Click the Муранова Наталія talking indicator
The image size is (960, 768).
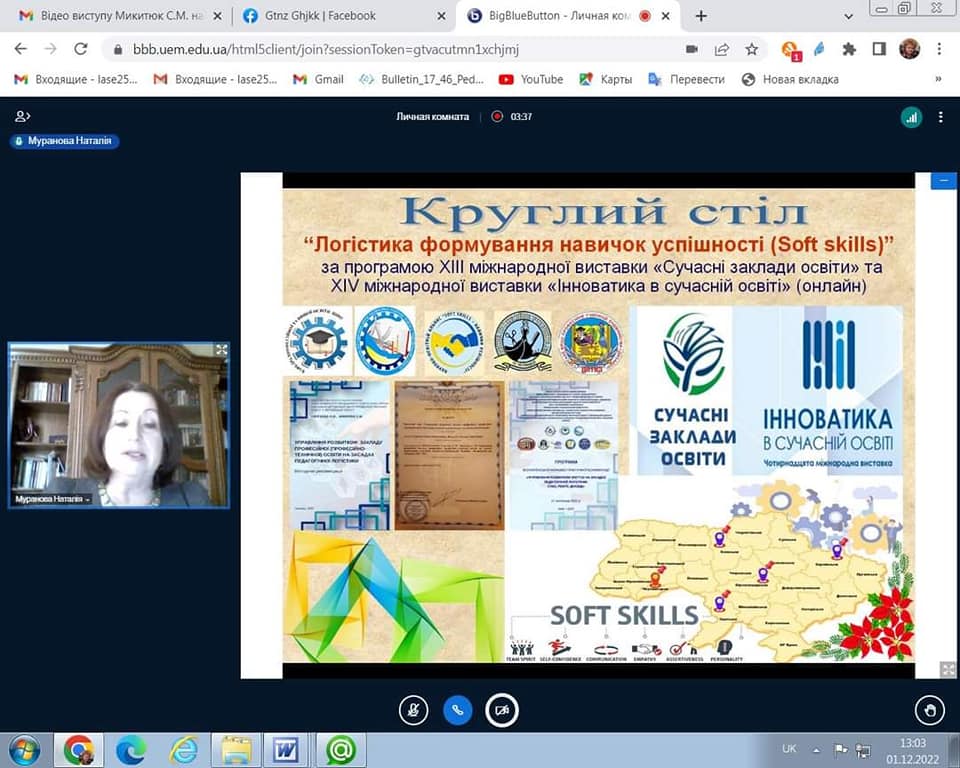pyautogui.click(x=65, y=142)
